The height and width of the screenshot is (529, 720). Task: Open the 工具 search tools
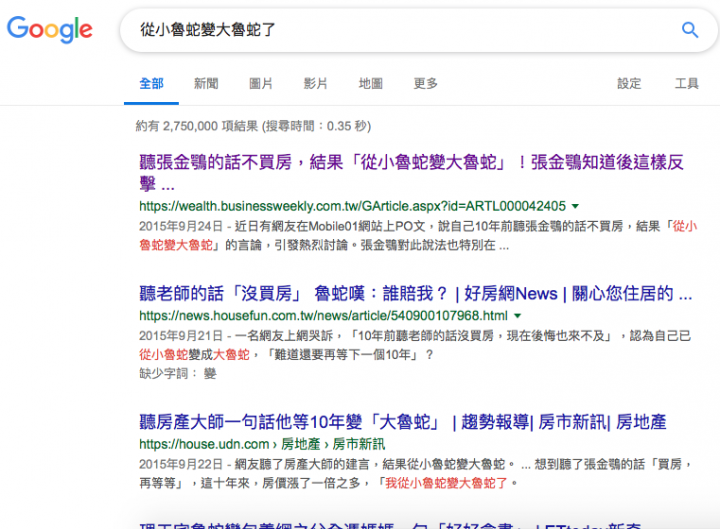coord(686,84)
